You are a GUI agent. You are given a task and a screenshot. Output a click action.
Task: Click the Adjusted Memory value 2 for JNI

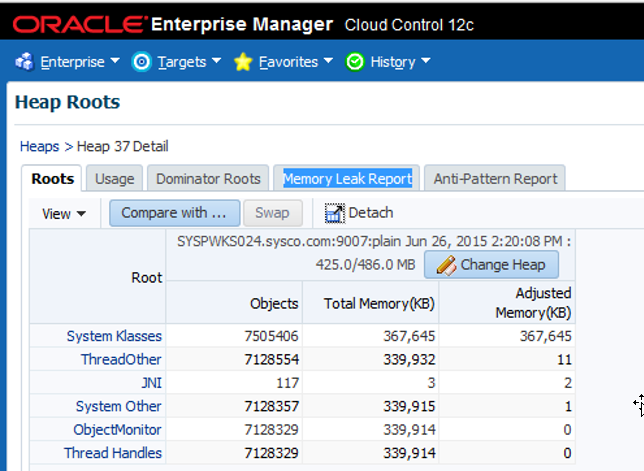[x=568, y=383]
